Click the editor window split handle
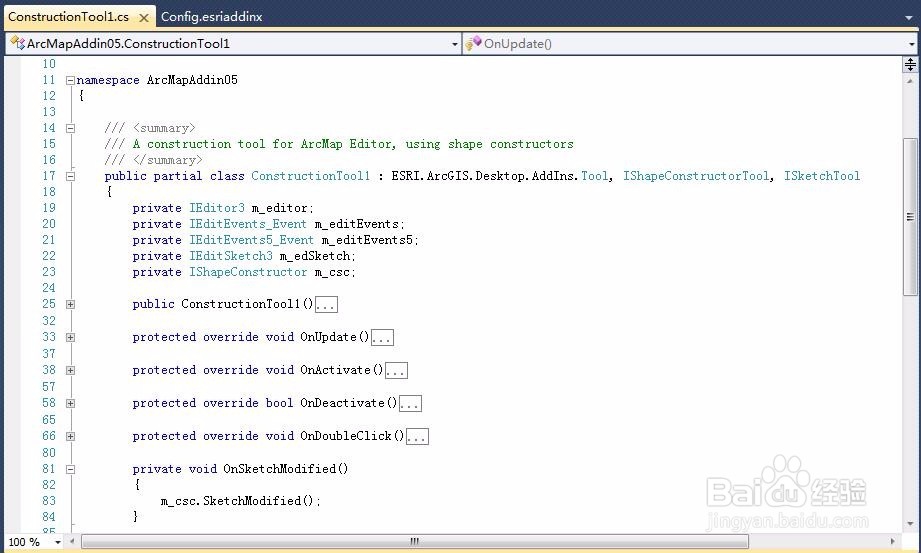 point(910,64)
